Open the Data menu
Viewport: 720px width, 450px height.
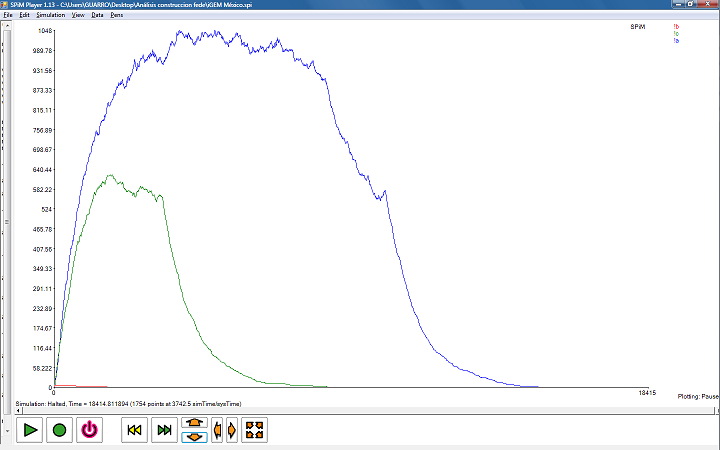[x=97, y=16]
